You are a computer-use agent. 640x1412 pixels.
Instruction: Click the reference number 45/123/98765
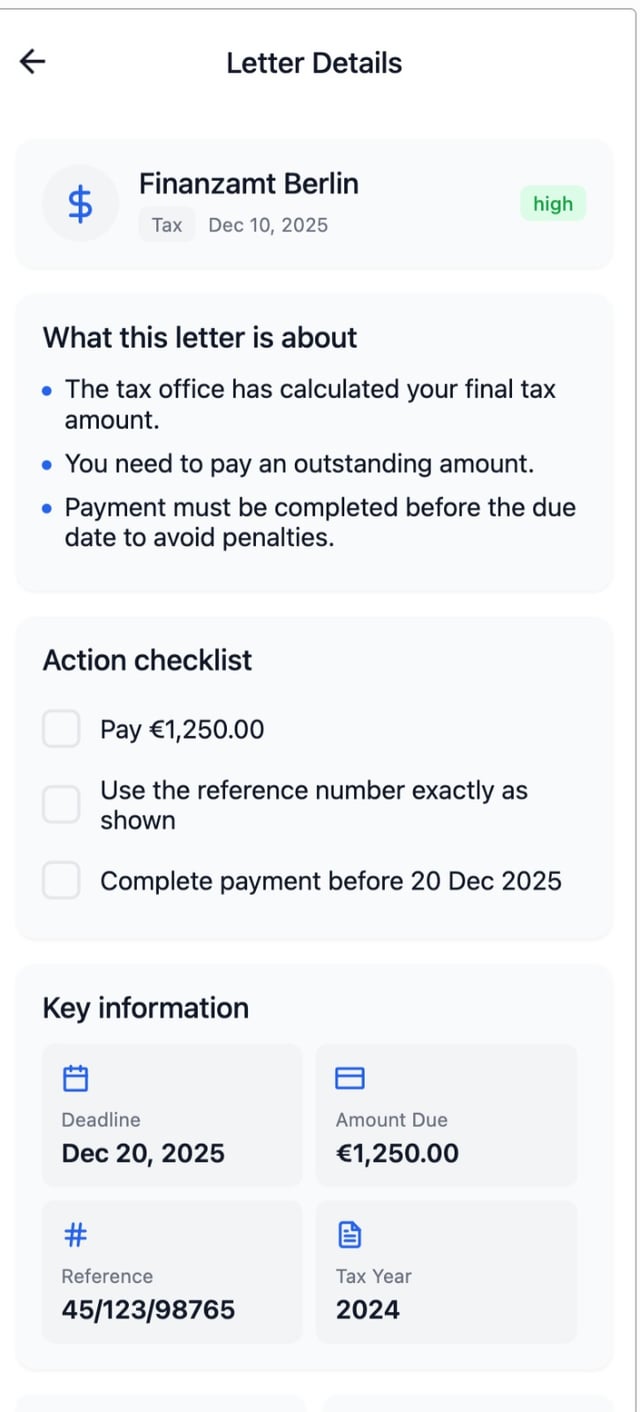tap(148, 1310)
